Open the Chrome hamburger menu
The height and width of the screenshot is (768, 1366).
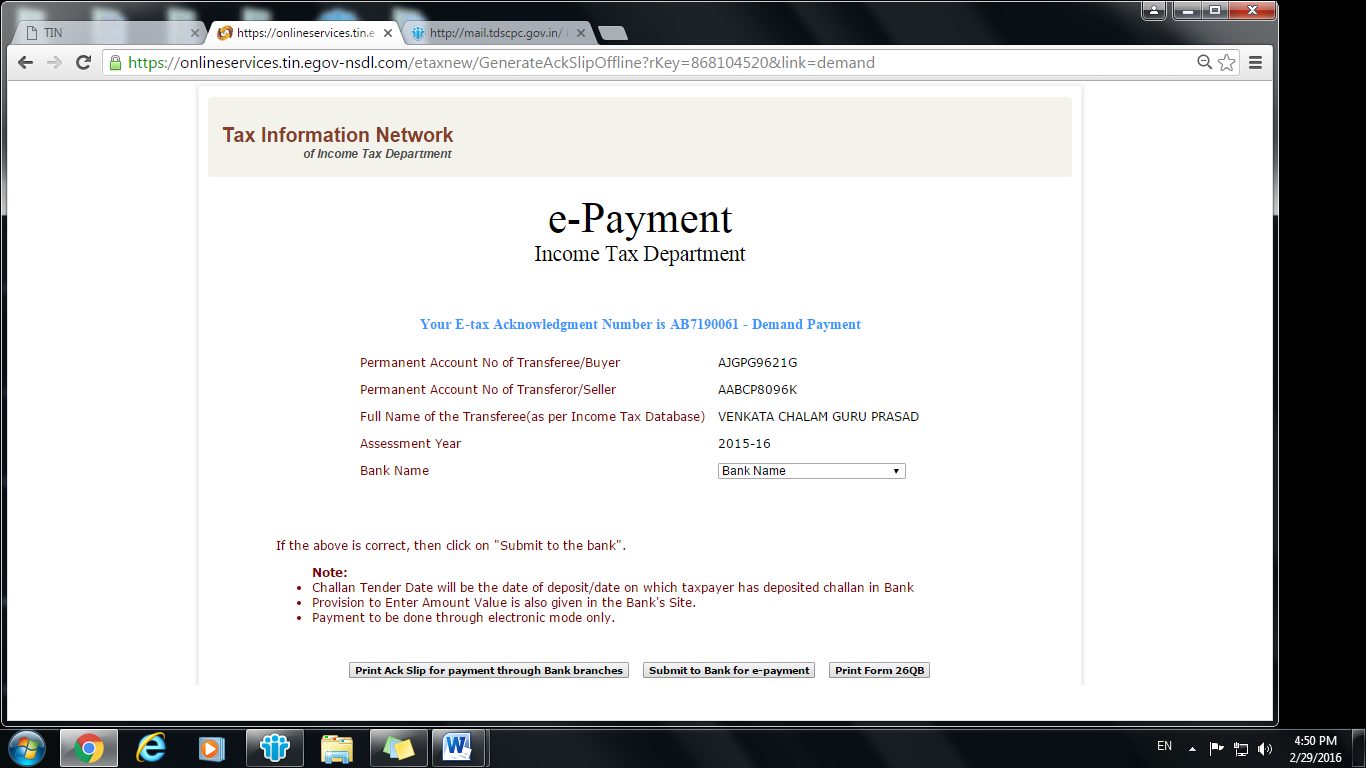tap(1255, 62)
